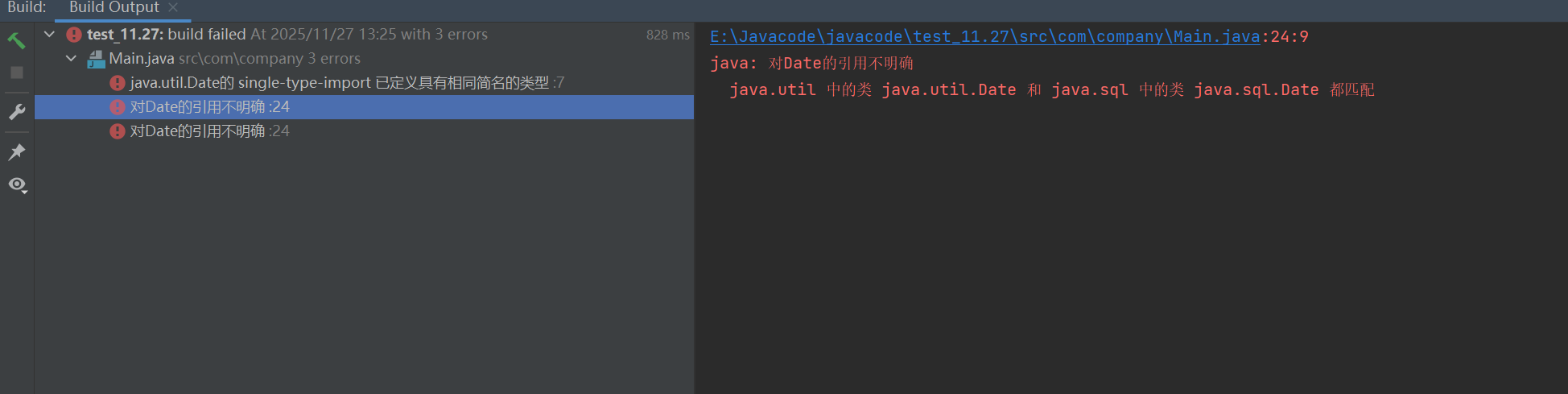Click the Main.java file node
This screenshot has height=394, width=1568.
(142, 59)
